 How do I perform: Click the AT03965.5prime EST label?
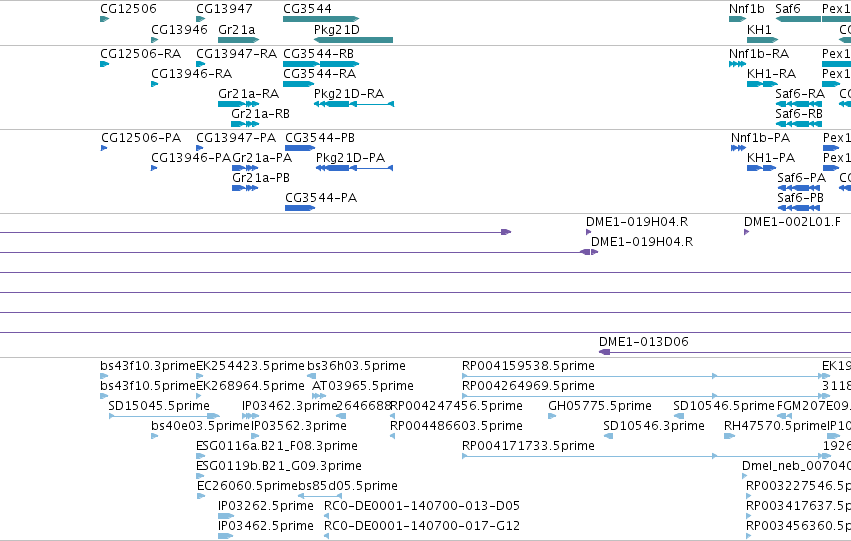click(363, 386)
